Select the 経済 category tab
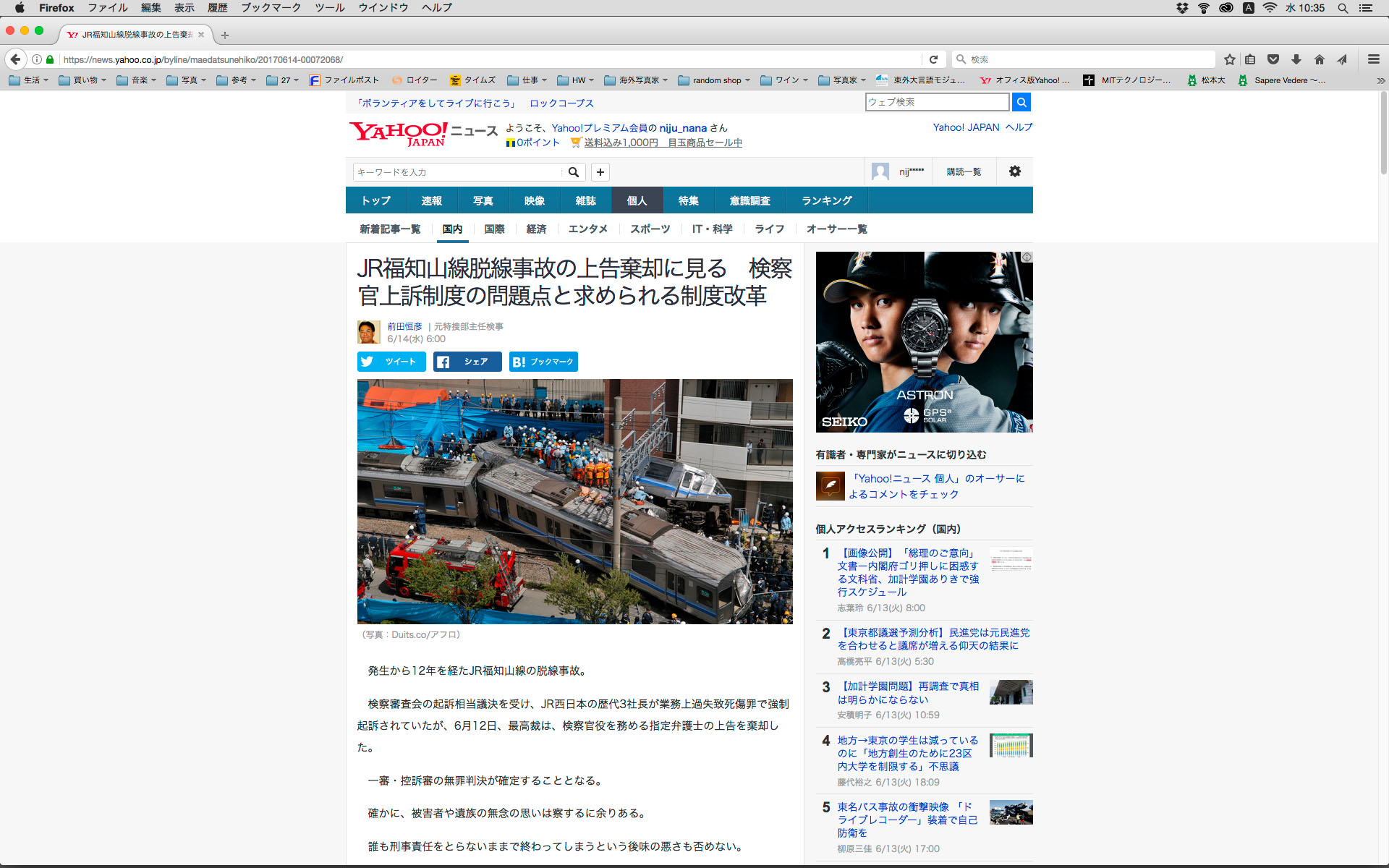This screenshot has height=868, width=1389. click(x=536, y=229)
